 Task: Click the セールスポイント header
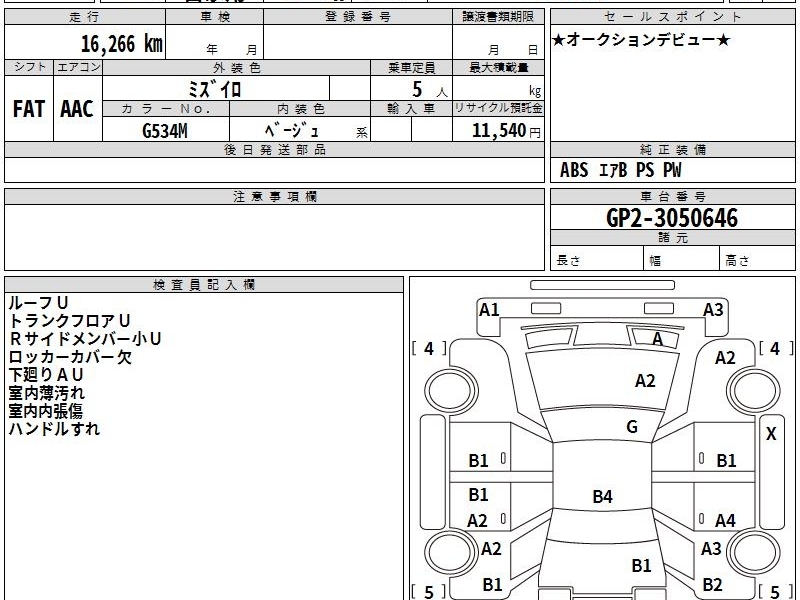click(672, 17)
